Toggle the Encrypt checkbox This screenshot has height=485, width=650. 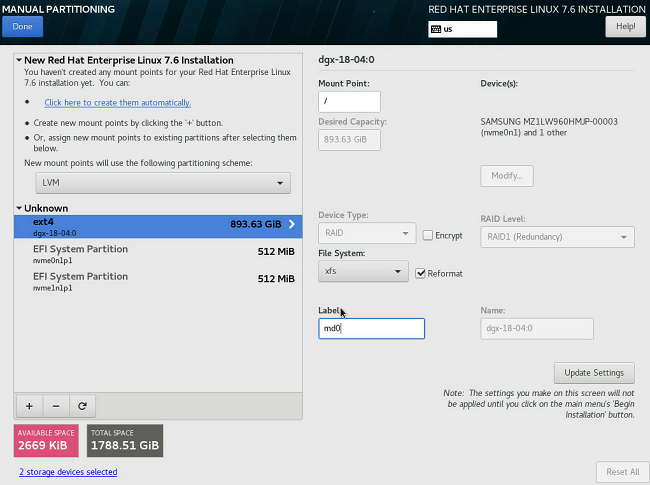pos(428,235)
